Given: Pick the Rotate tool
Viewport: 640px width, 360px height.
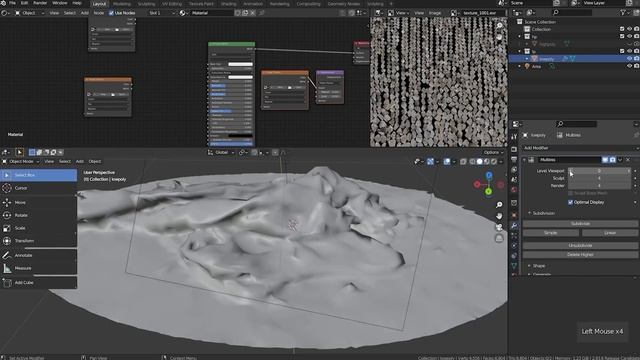Looking at the screenshot, I should [38, 215].
